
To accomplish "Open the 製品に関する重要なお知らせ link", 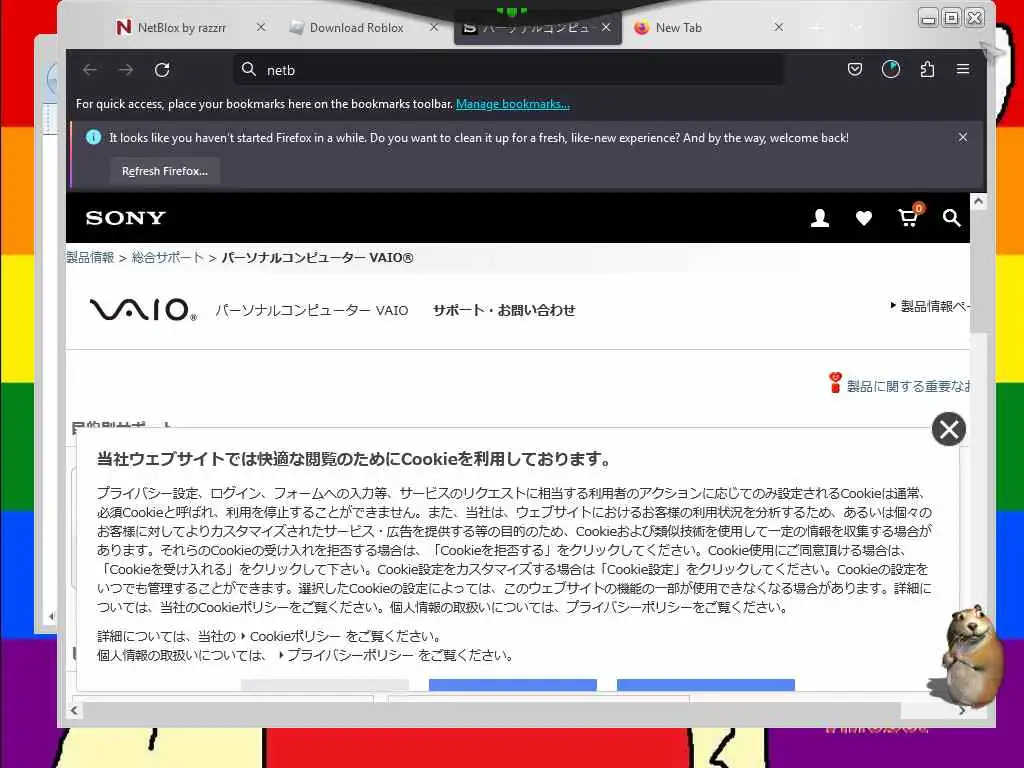I will pyautogui.click(x=900, y=385).
